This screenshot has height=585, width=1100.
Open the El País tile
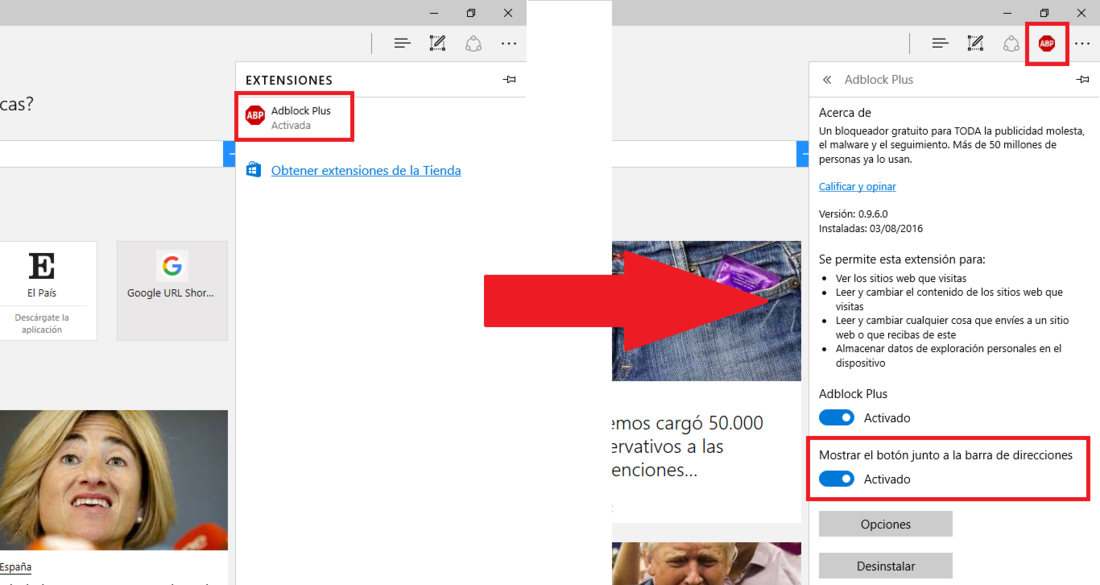42,291
